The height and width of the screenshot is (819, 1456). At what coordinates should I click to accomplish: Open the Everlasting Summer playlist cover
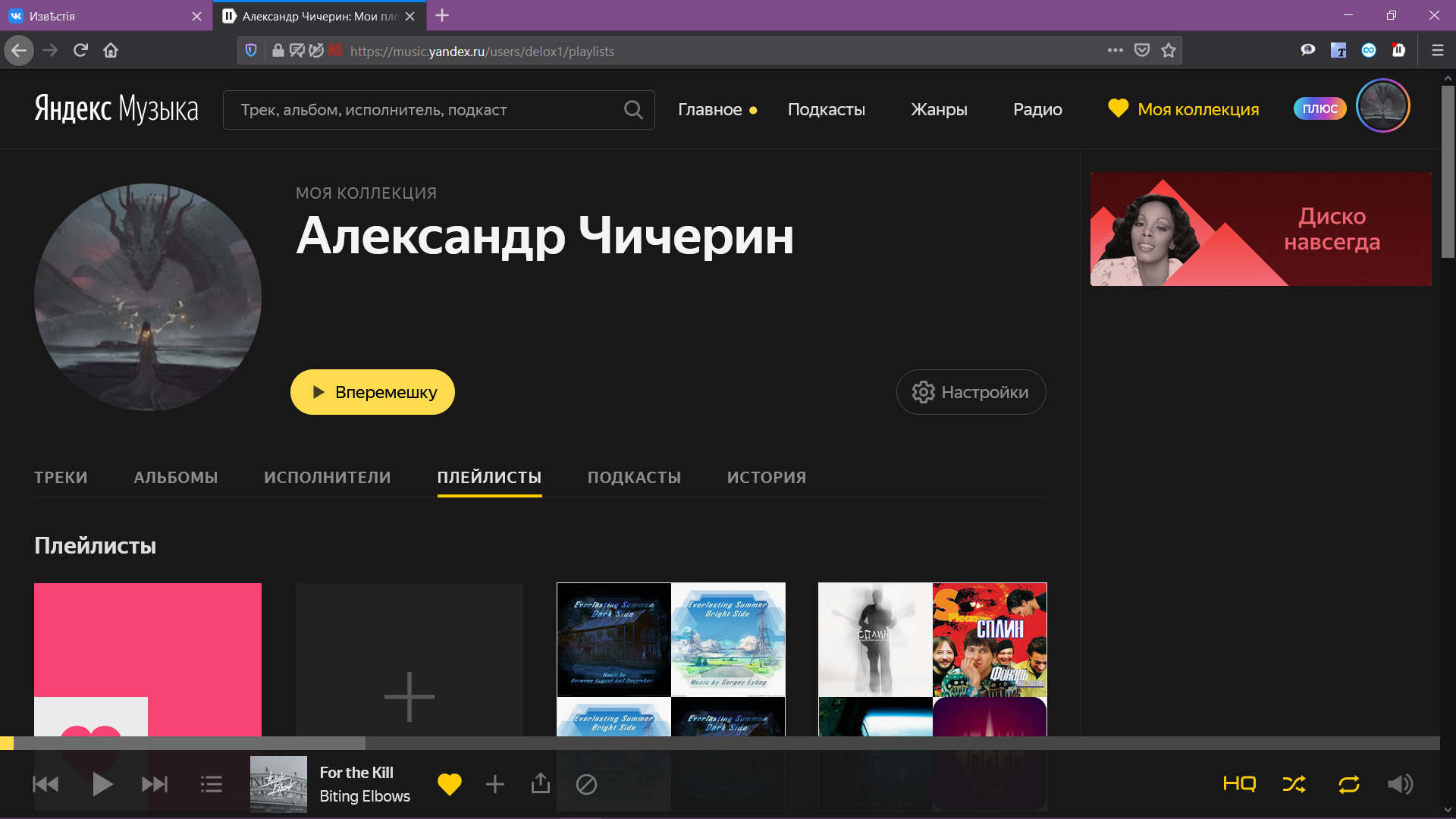coord(671,660)
